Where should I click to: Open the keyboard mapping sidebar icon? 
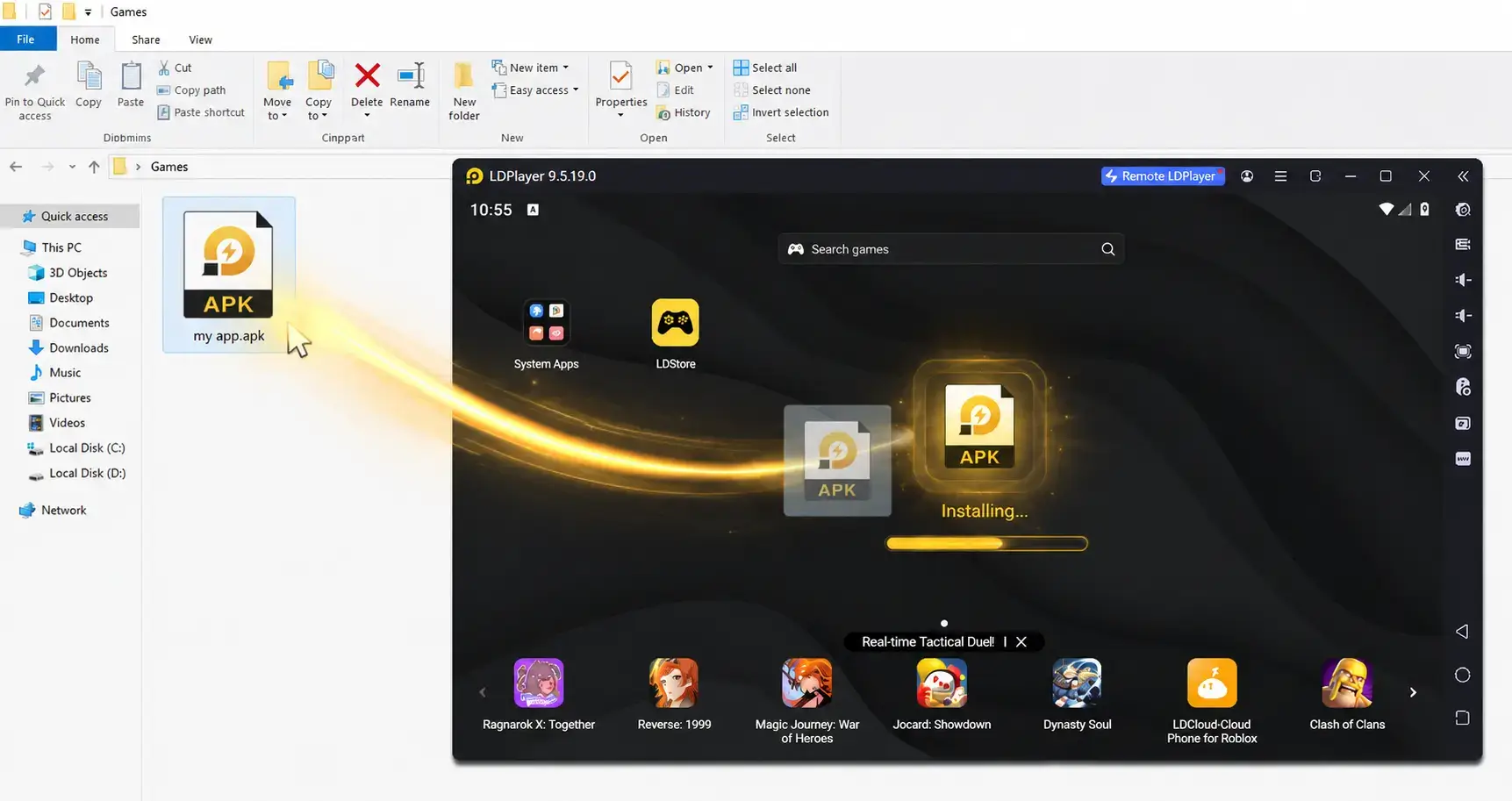(x=1463, y=245)
